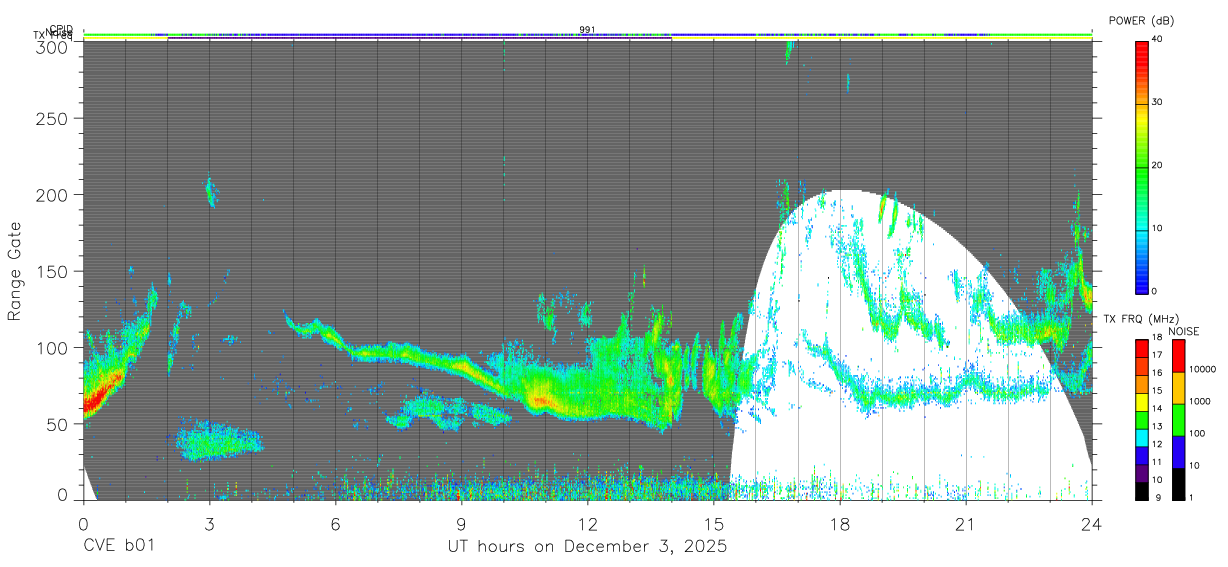Select the purple 10–11 MHz TX FRQ swatch
This screenshot has width=1228, height=567.
tap(1141, 472)
